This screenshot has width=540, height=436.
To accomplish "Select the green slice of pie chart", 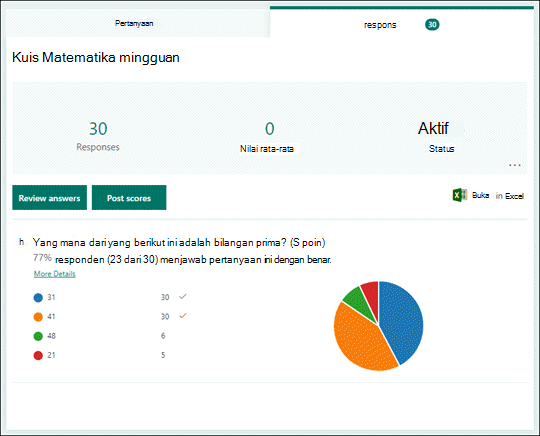I will coord(358,300).
